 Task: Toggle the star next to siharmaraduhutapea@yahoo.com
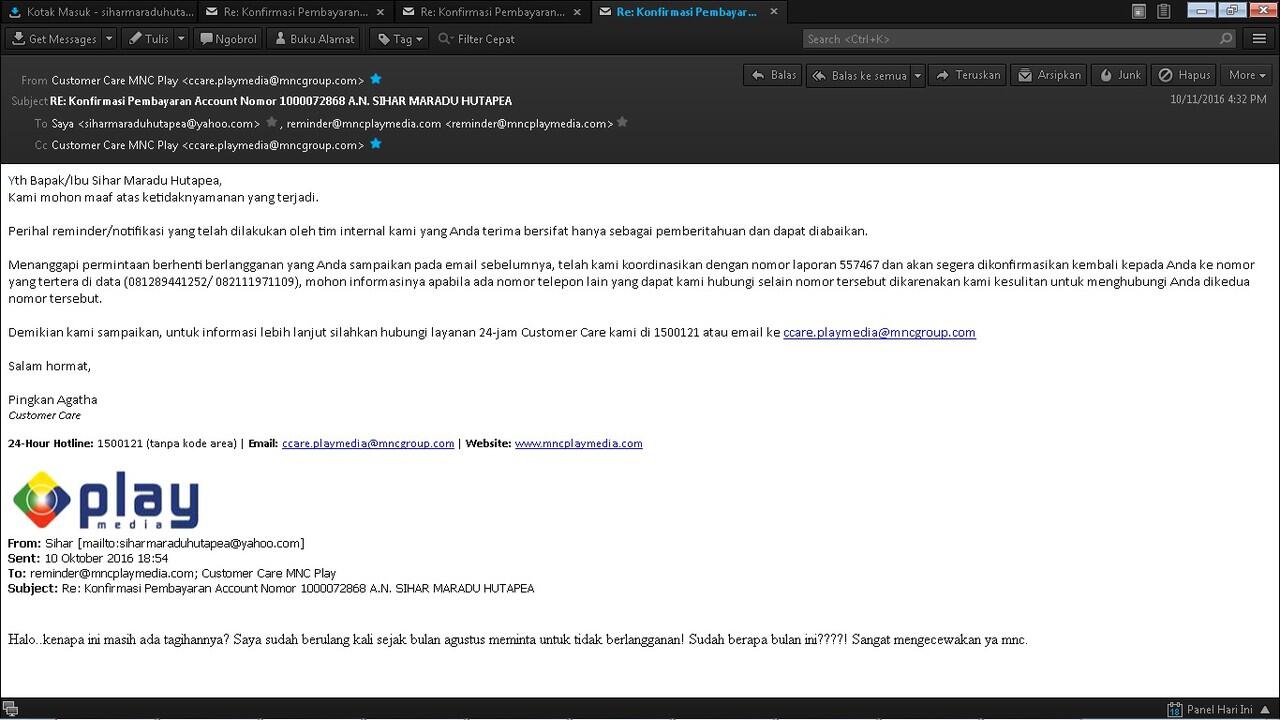point(271,122)
